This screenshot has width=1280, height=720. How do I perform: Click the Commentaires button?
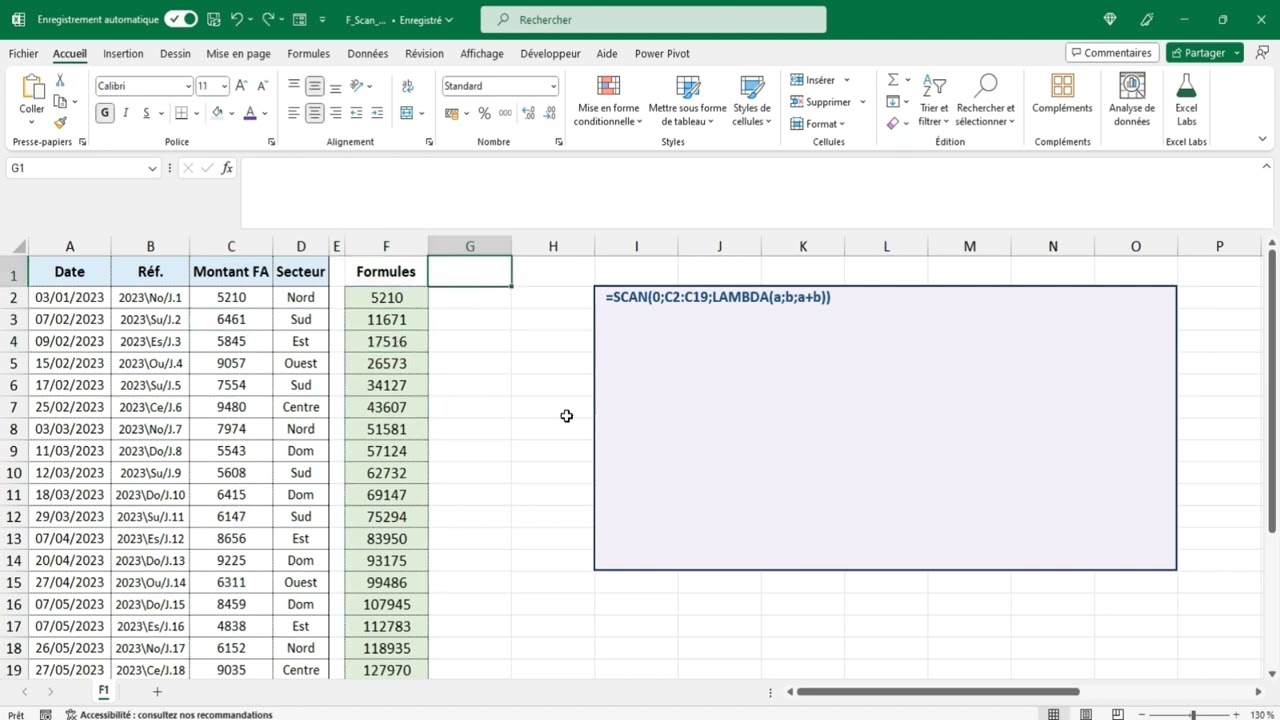pyautogui.click(x=1110, y=53)
